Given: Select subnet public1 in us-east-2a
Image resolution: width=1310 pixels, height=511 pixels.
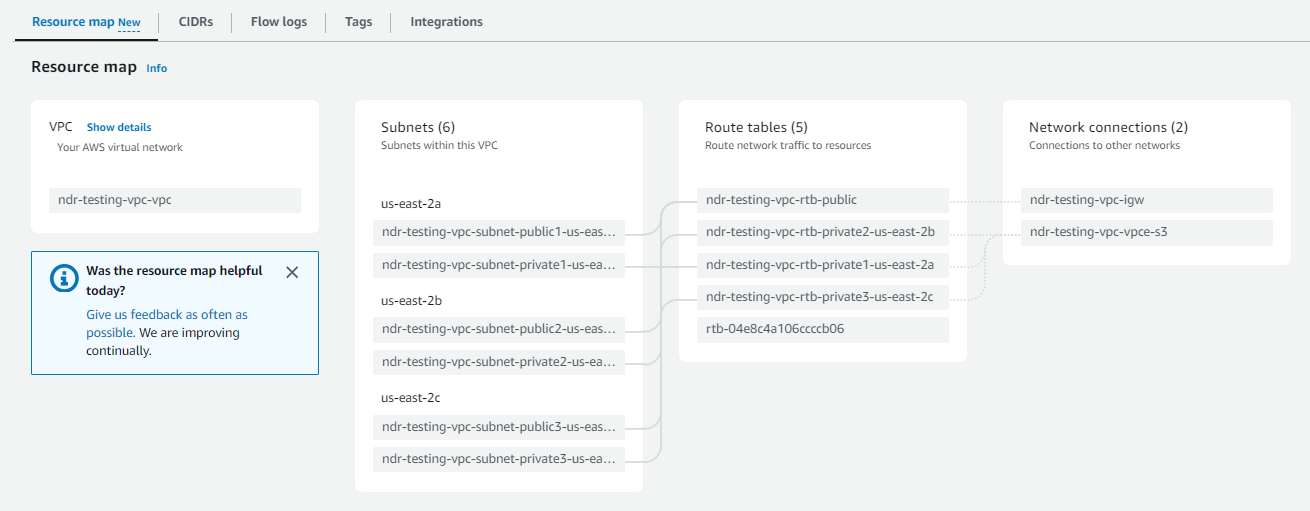Looking at the screenshot, I should 499,233.
